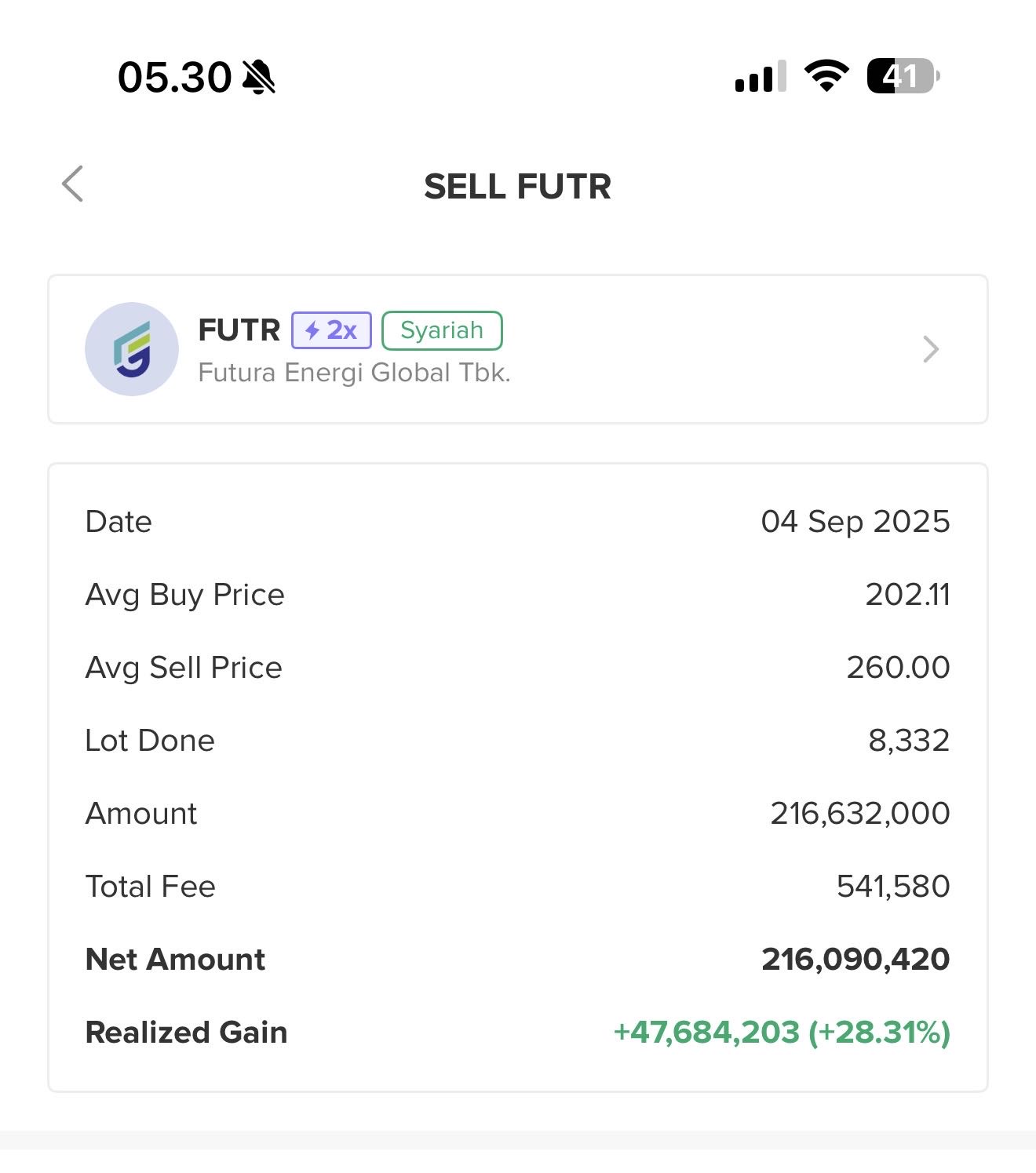This screenshot has width=1036, height=1173.
Task: Tap the 2x leverage badge
Action: 331,330
